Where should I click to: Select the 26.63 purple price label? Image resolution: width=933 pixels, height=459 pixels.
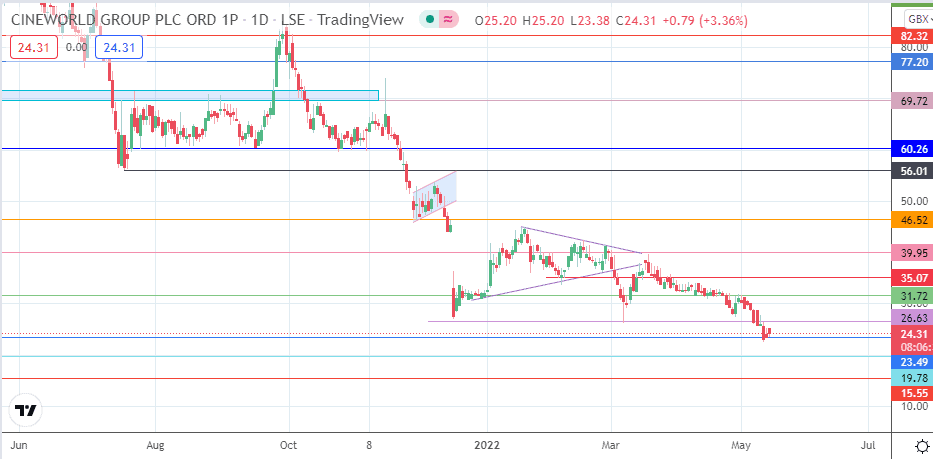(912, 317)
